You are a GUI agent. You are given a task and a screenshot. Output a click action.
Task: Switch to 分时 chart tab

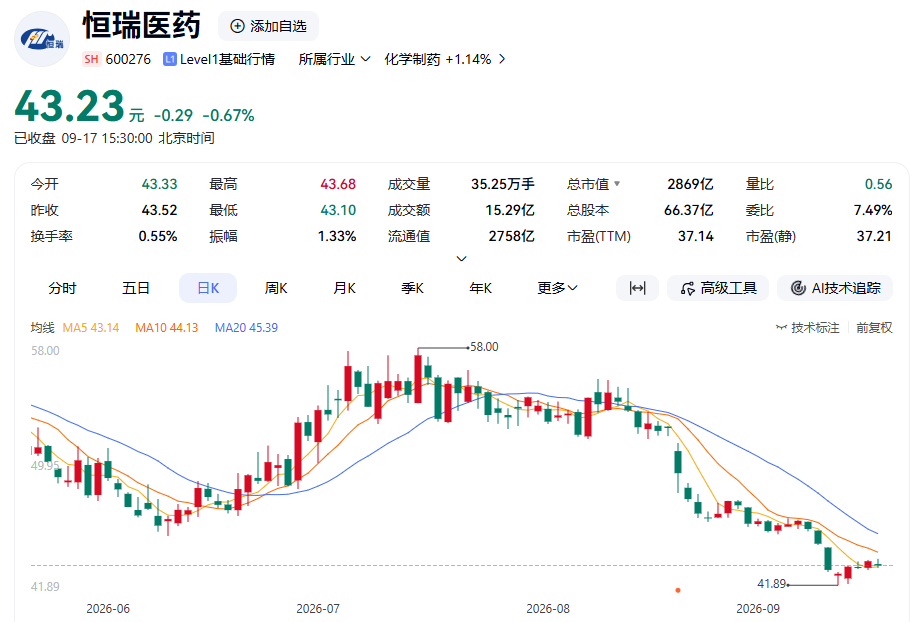tap(63, 288)
